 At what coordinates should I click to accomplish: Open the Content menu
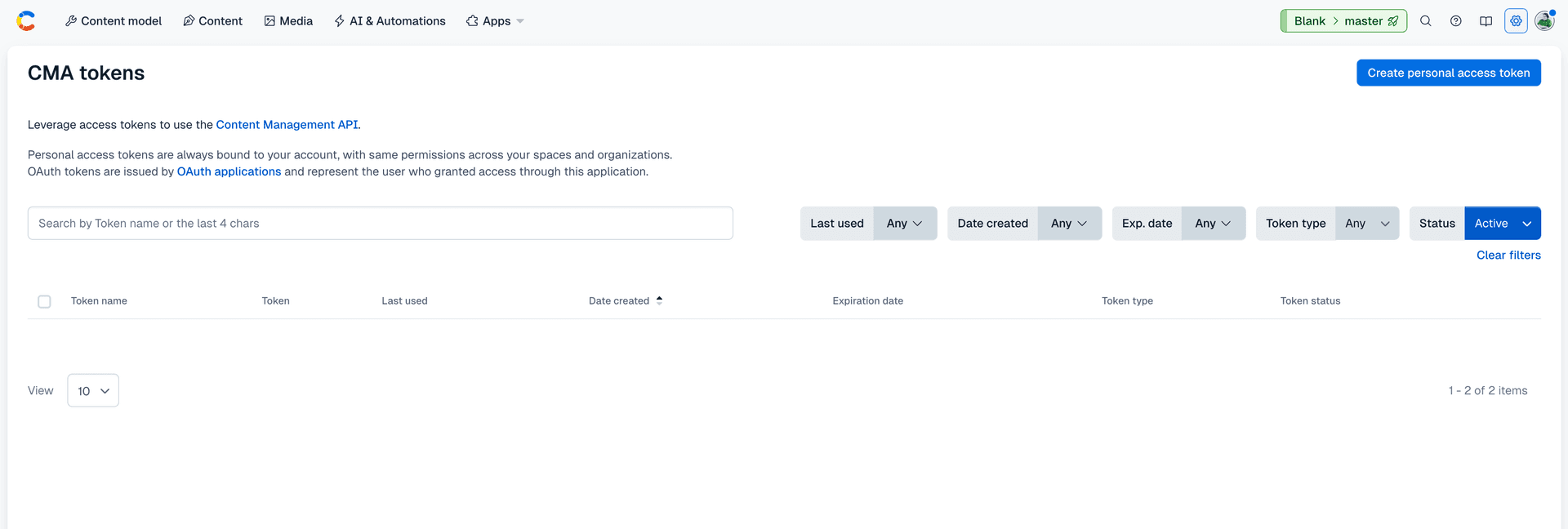(x=213, y=21)
